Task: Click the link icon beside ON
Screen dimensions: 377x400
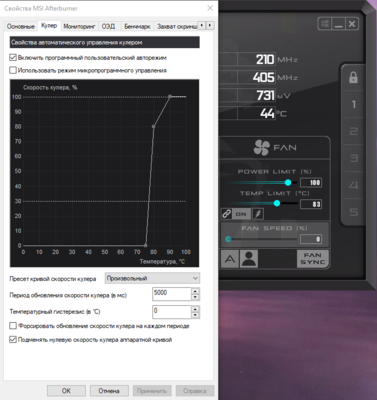Action: pos(226,214)
